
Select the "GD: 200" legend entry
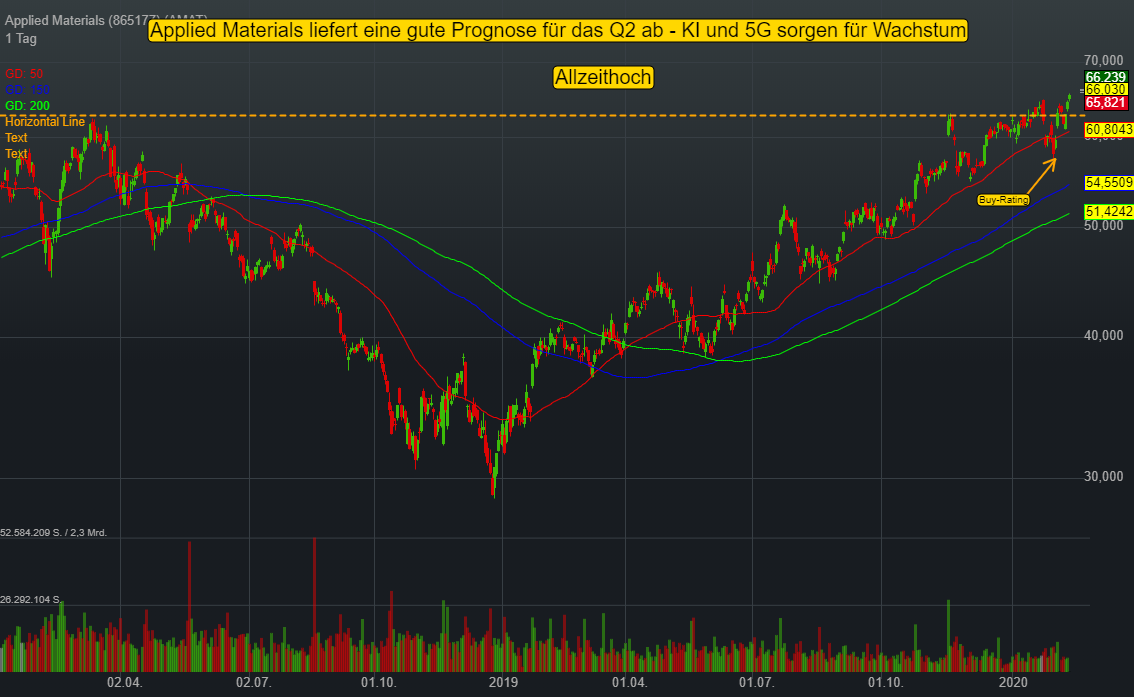point(27,106)
